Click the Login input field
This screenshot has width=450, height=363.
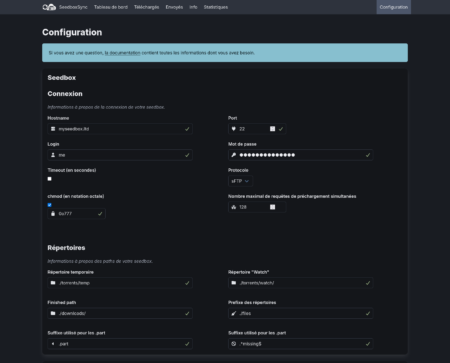point(120,155)
